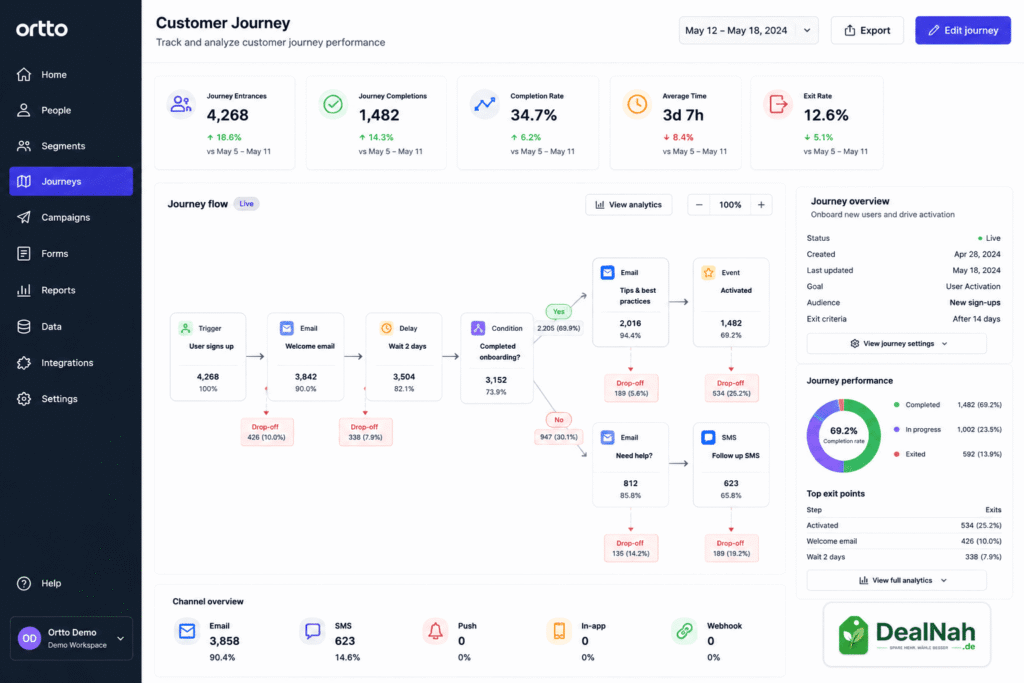The height and width of the screenshot is (683, 1024).
Task: Click the Reports bar chart icon
Action: [24, 290]
